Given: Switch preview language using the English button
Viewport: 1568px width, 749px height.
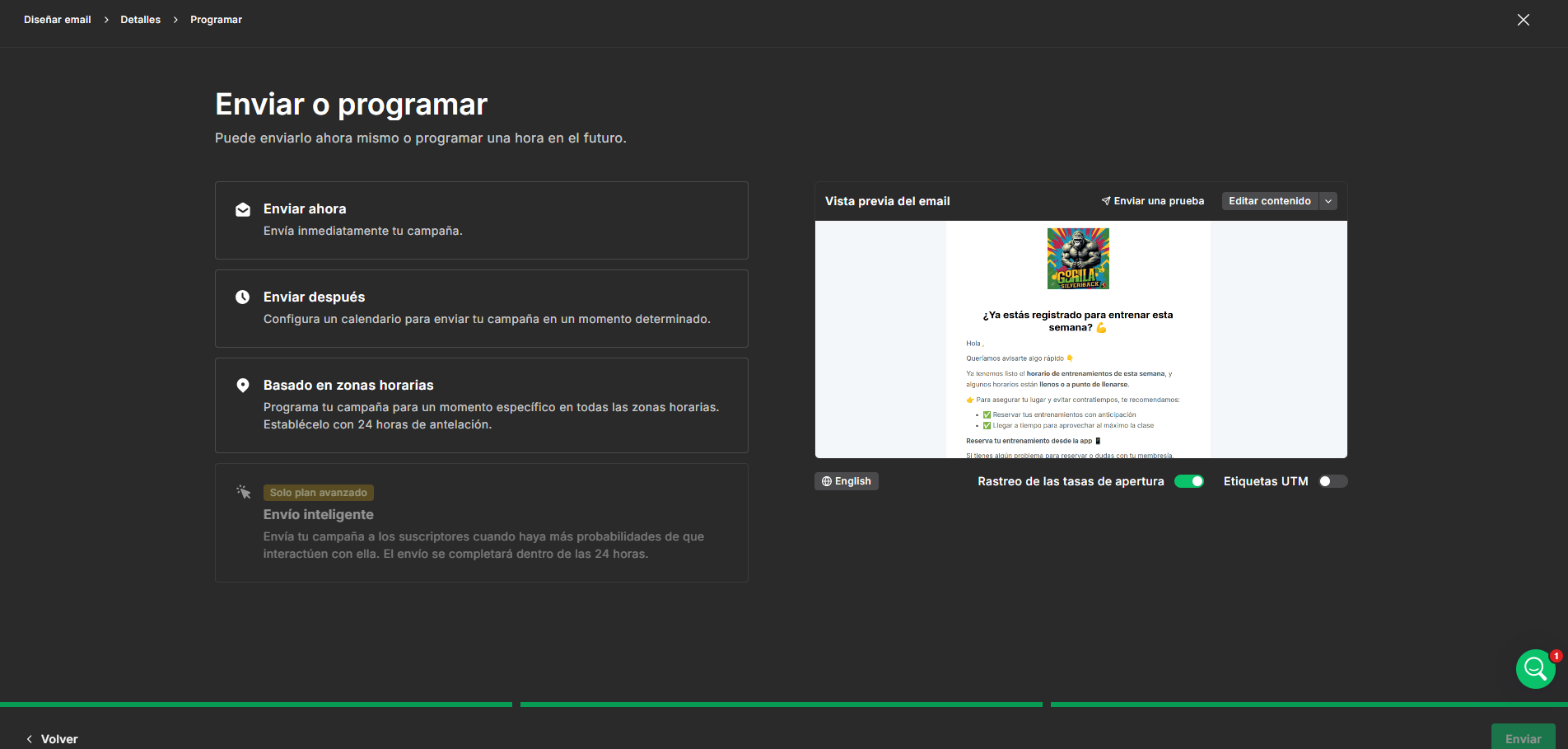Looking at the screenshot, I should pos(846,481).
